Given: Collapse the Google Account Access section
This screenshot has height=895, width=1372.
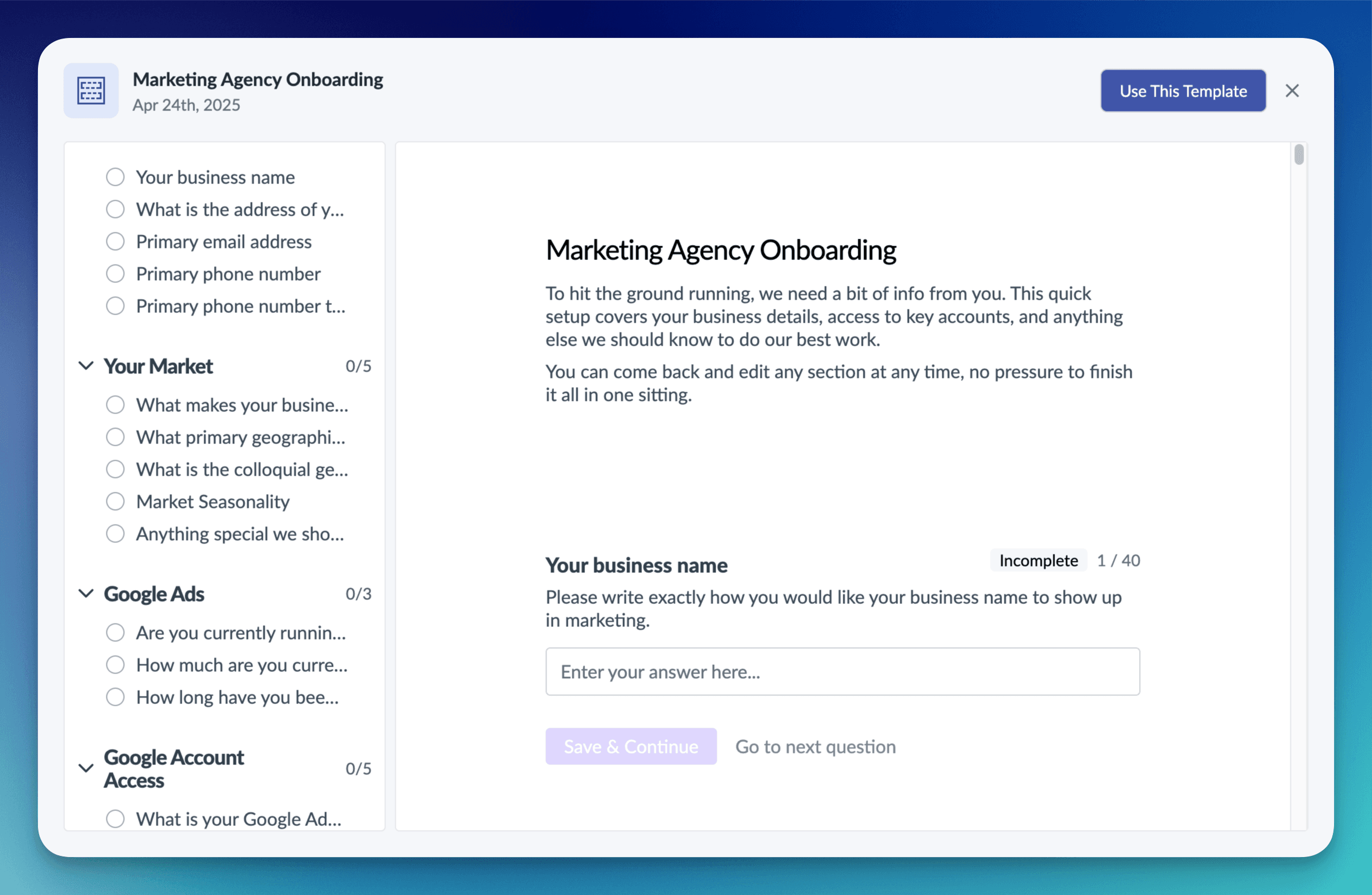Looking at the screenshot, I should 86,768.
